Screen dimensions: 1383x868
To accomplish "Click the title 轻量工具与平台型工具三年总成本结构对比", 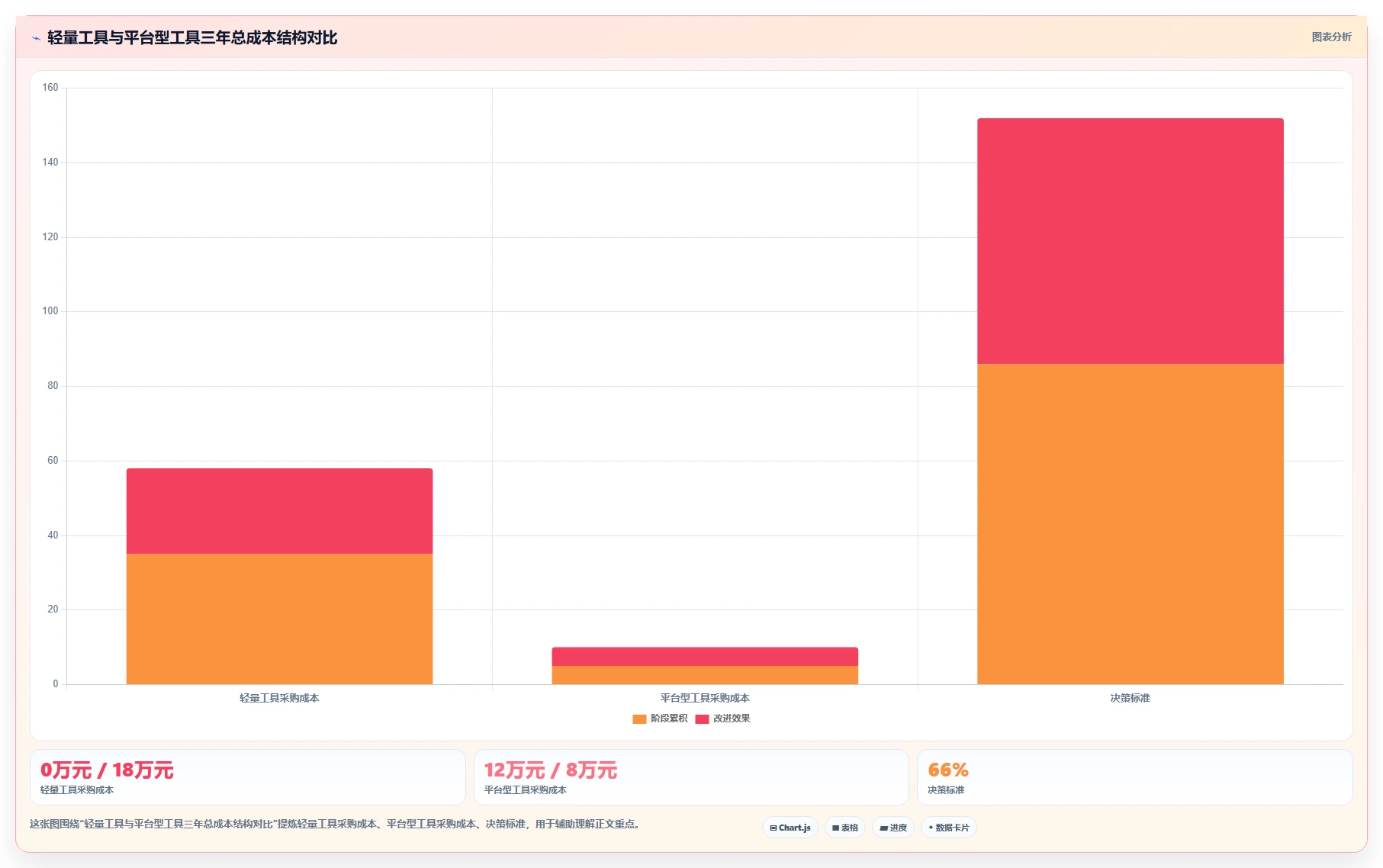I will coord(192,37).
